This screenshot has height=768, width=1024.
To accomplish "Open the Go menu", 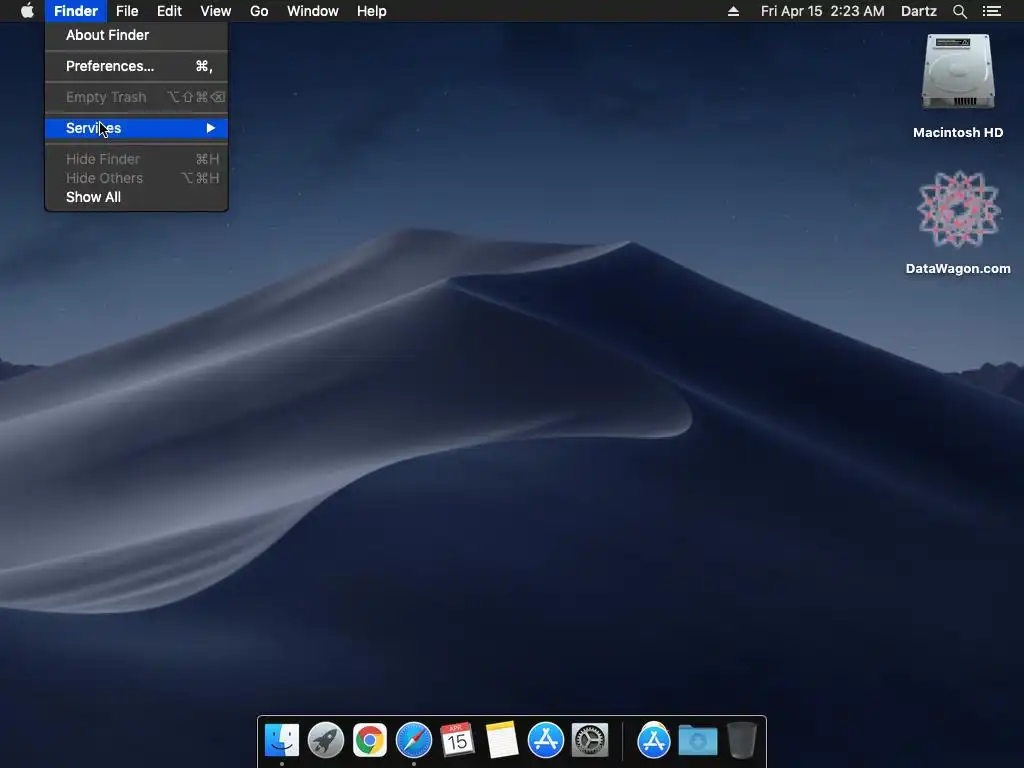I will (259, 11).
